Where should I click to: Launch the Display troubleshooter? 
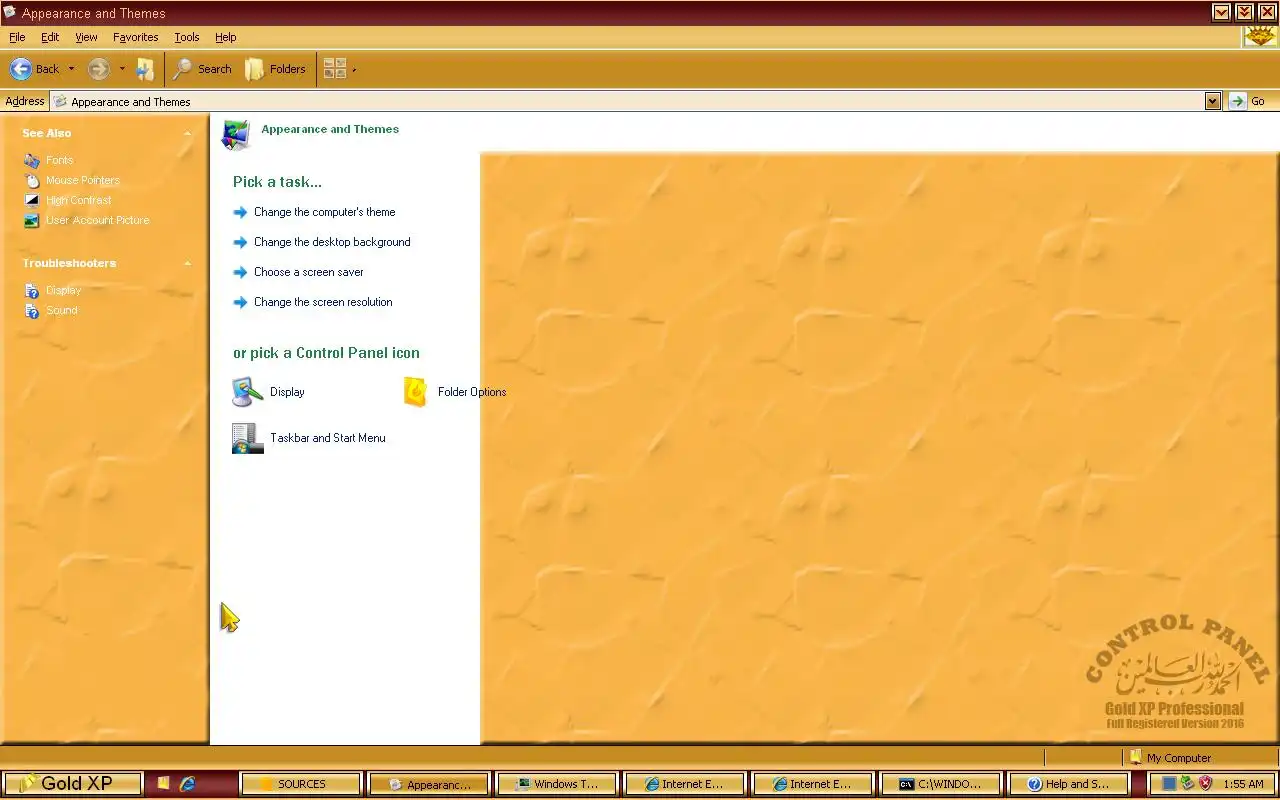click(x=63, y=290)
